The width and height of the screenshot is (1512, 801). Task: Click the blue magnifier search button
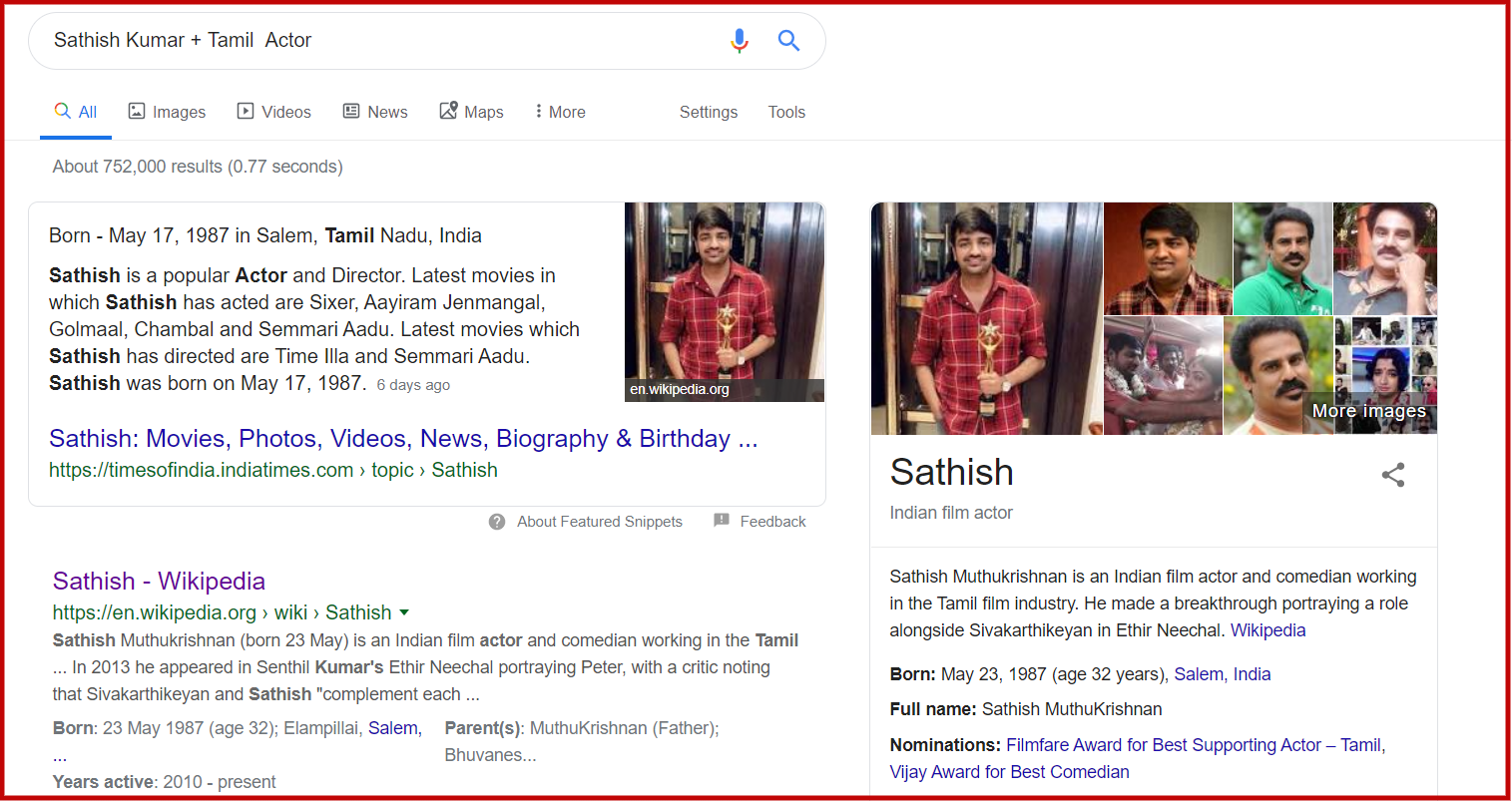pos(788,41)
